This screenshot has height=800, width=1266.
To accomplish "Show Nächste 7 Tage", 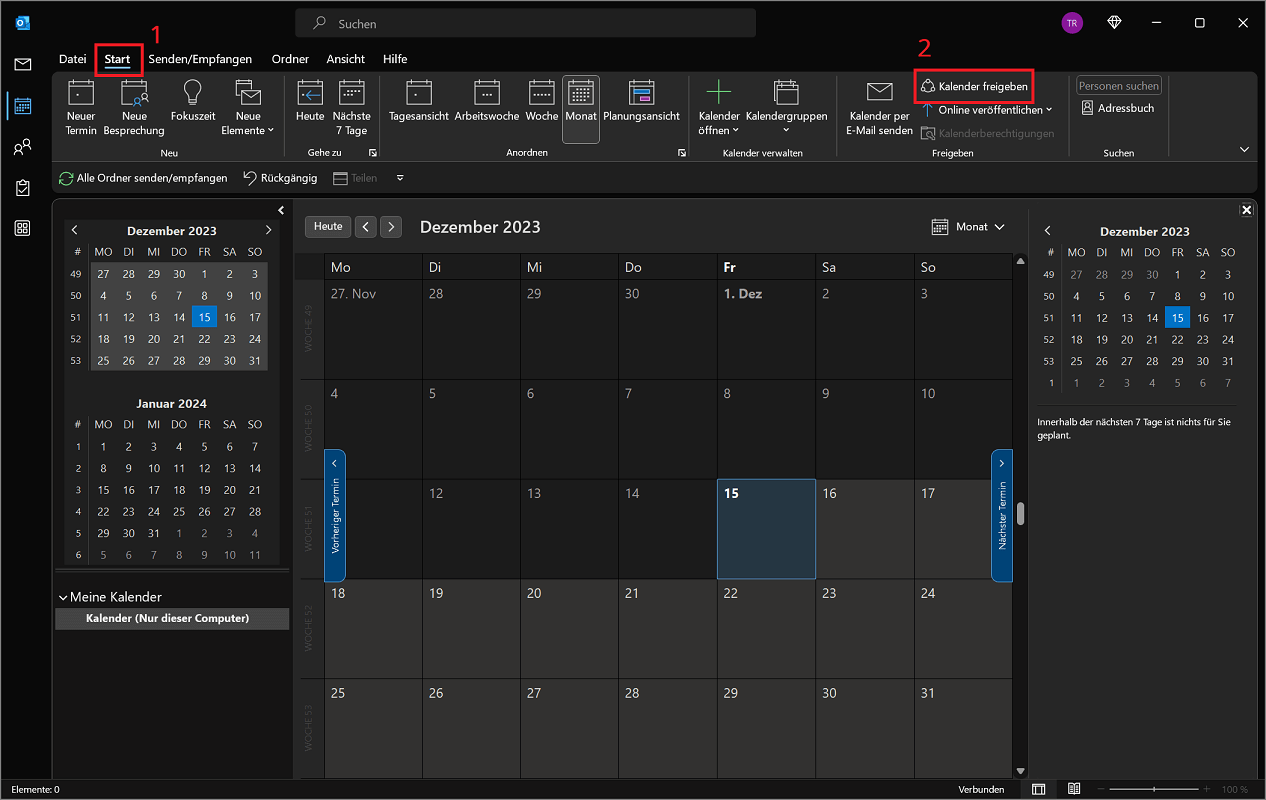I will coord(352,108).
